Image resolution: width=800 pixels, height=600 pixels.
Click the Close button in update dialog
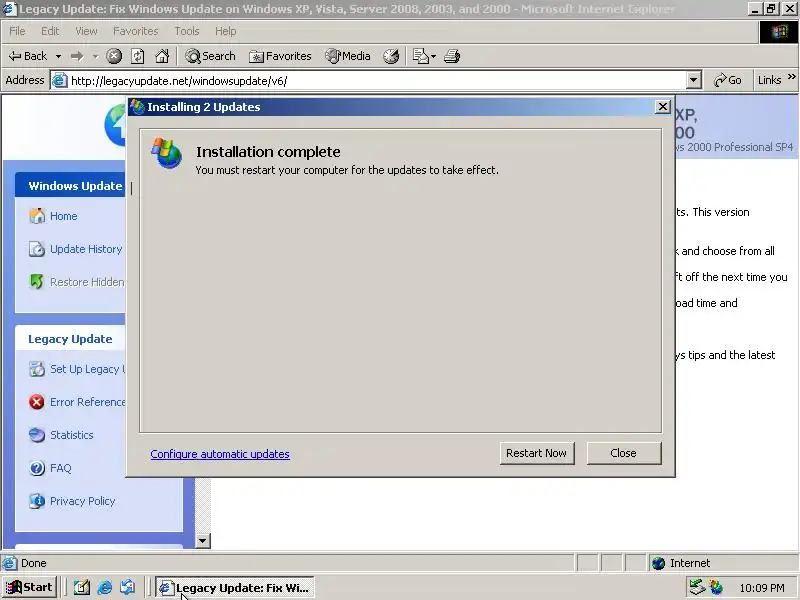(623, 453)
